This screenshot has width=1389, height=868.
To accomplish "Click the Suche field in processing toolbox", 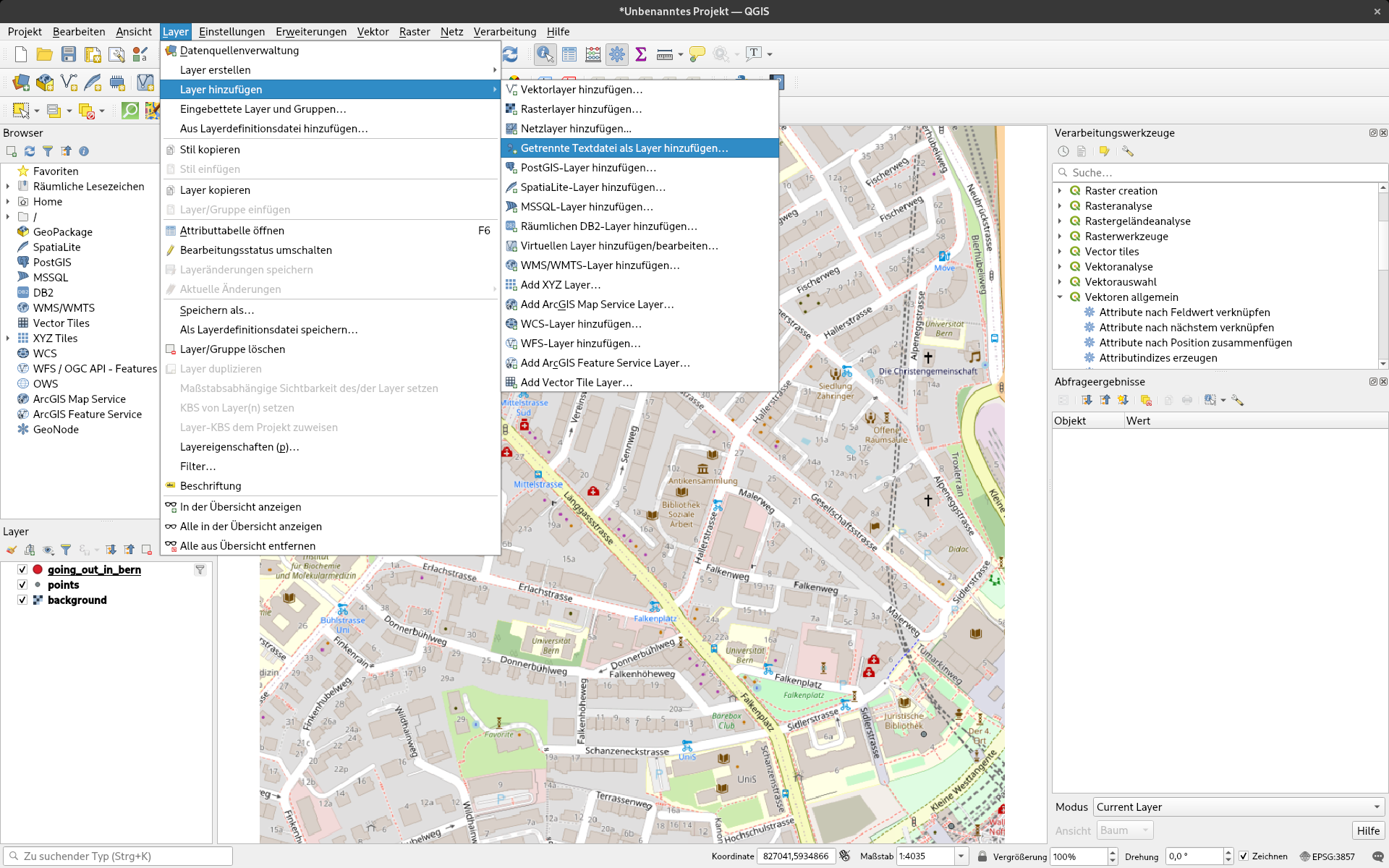I will click(1223, 173).
